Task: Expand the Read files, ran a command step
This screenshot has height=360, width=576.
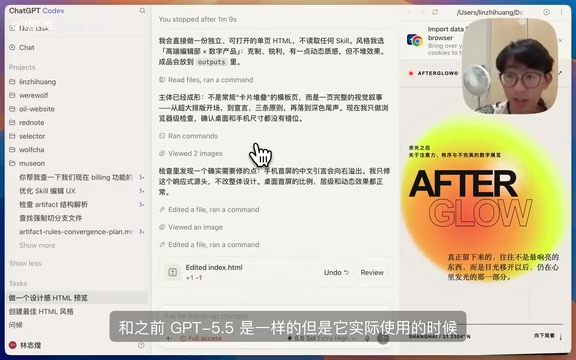Action: coord(206,80)
